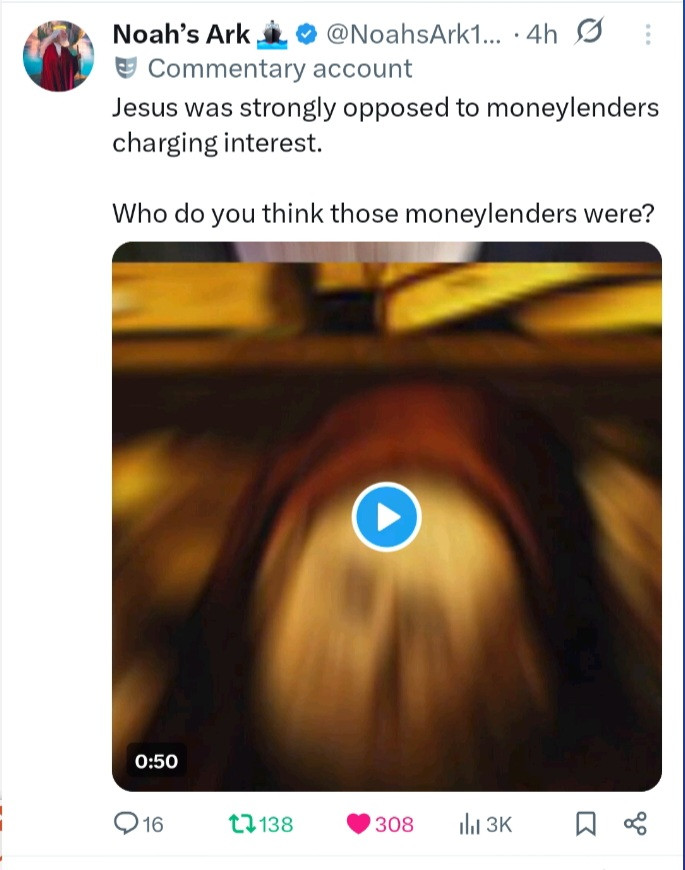685x870 pixels.
Task: Bookmark this post
Action: [x=586, y=824]
